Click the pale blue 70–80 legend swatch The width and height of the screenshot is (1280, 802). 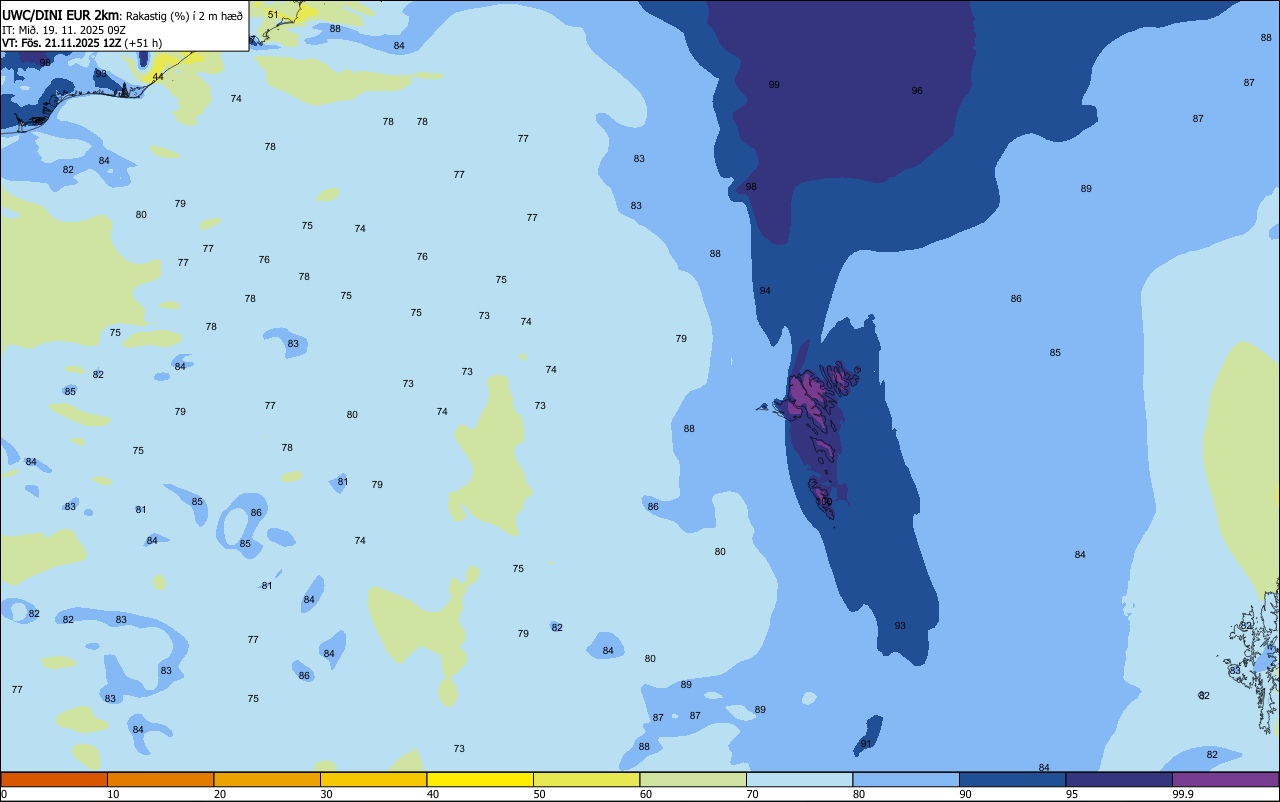tap(799, 779)
